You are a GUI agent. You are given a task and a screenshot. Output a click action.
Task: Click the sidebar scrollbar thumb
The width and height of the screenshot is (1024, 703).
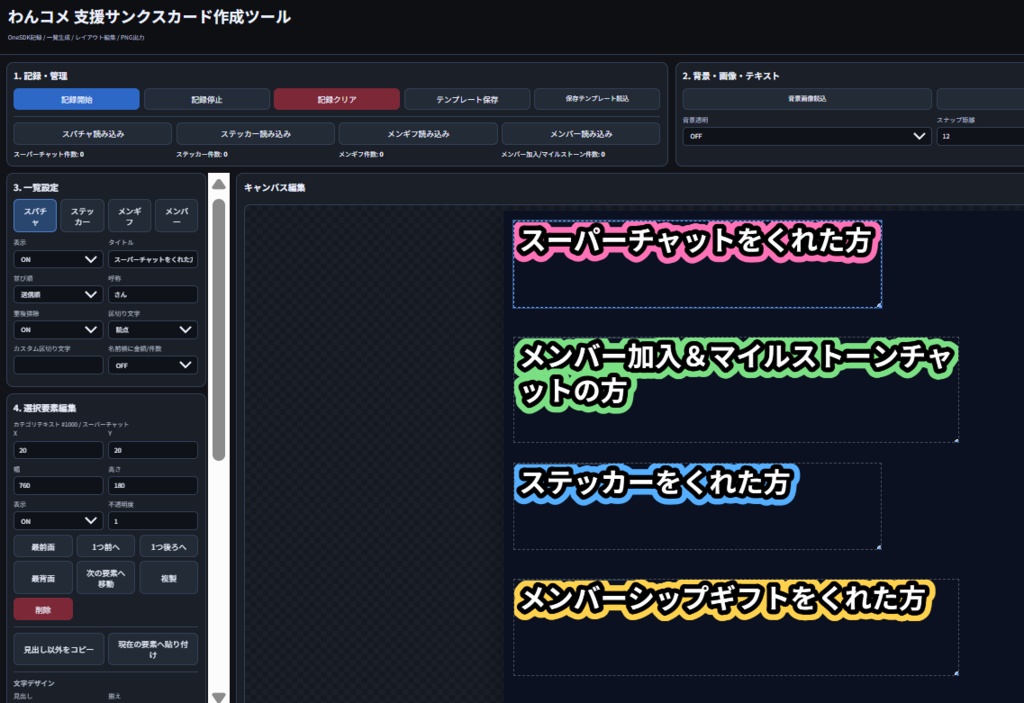pyautogui.click(x=219, y=330)
